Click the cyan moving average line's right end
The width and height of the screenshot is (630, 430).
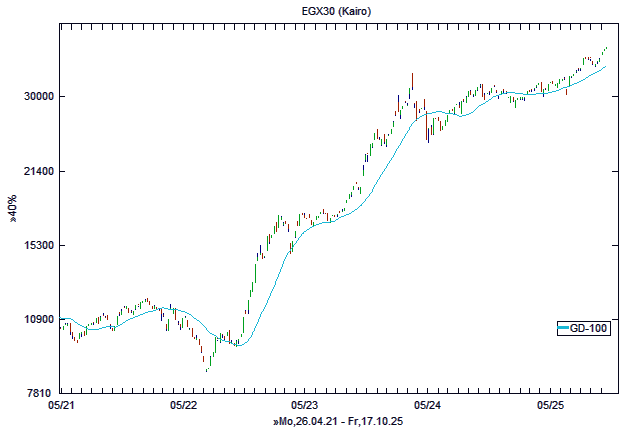pyautogui.click(x=606, y=67)
